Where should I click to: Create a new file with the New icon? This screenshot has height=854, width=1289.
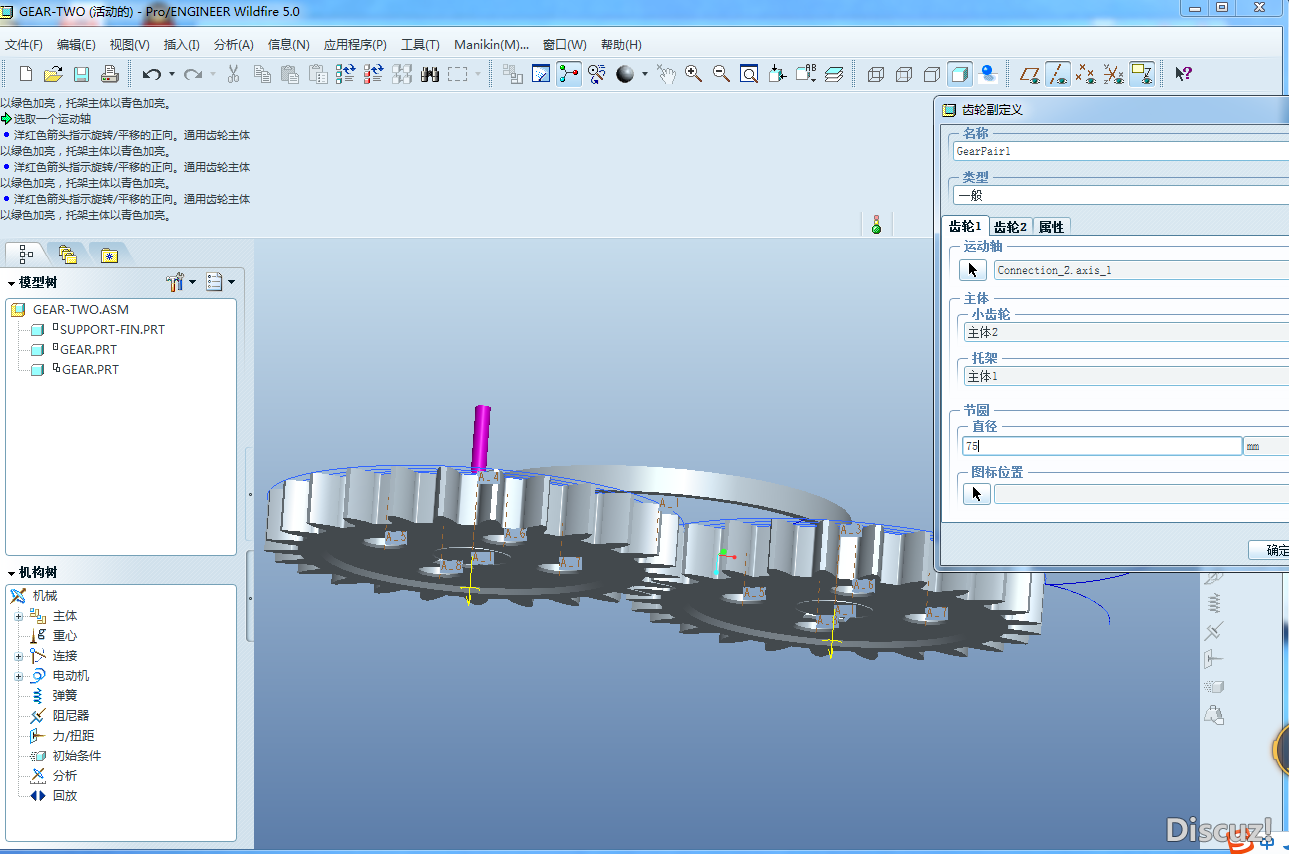click(26, 74)
